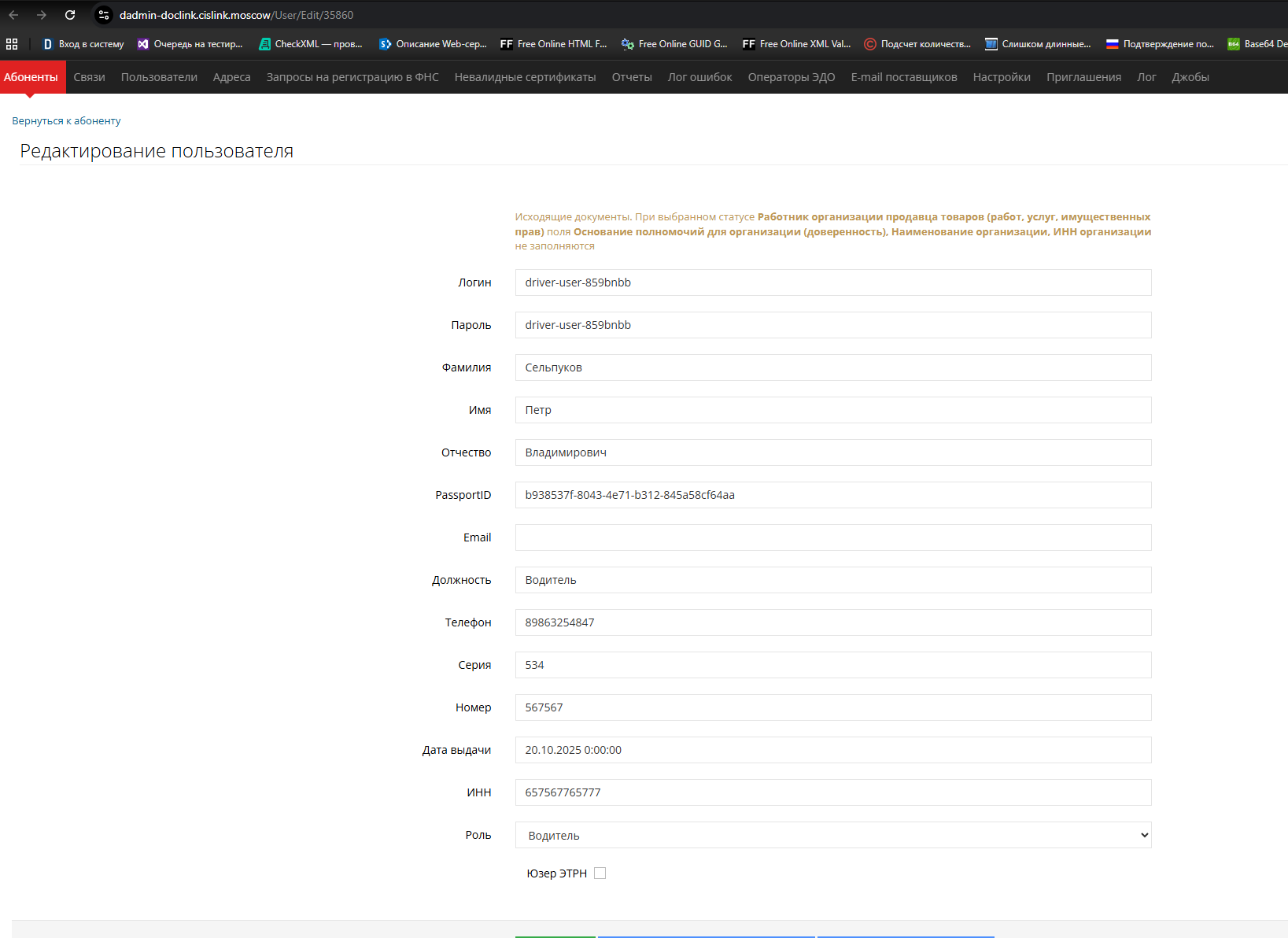Follow the Вернуться к абоненту link

pyautogui.click(x=66, y=120)
